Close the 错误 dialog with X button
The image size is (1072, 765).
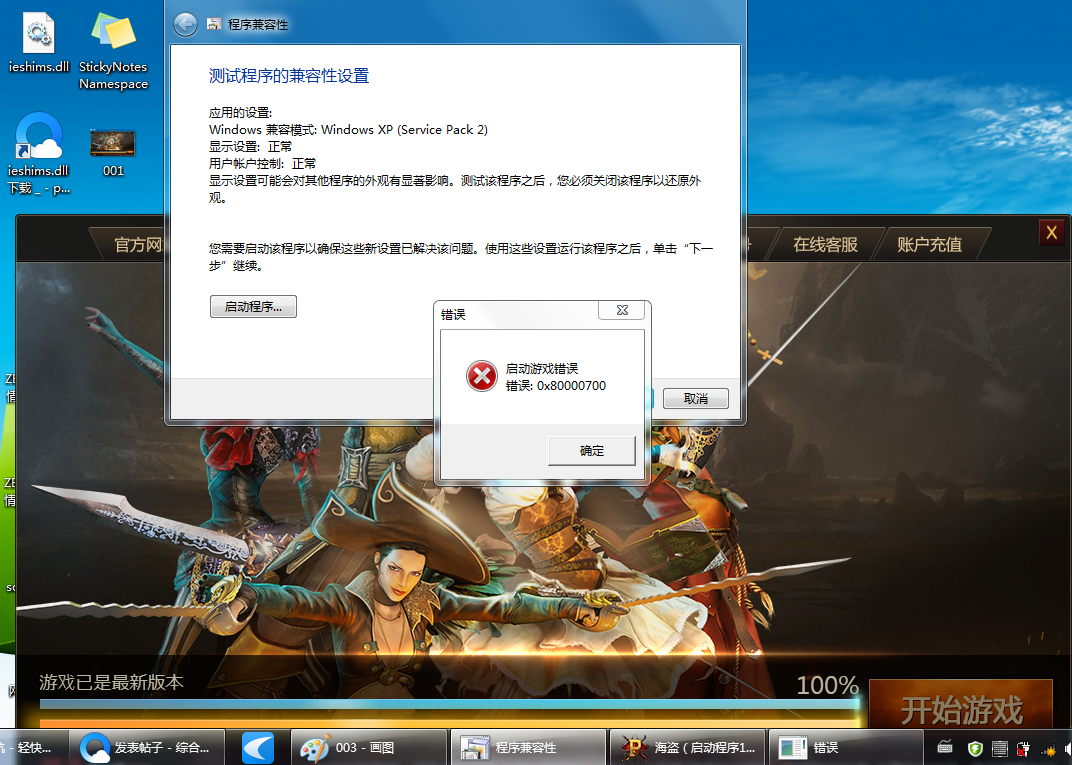621,310
